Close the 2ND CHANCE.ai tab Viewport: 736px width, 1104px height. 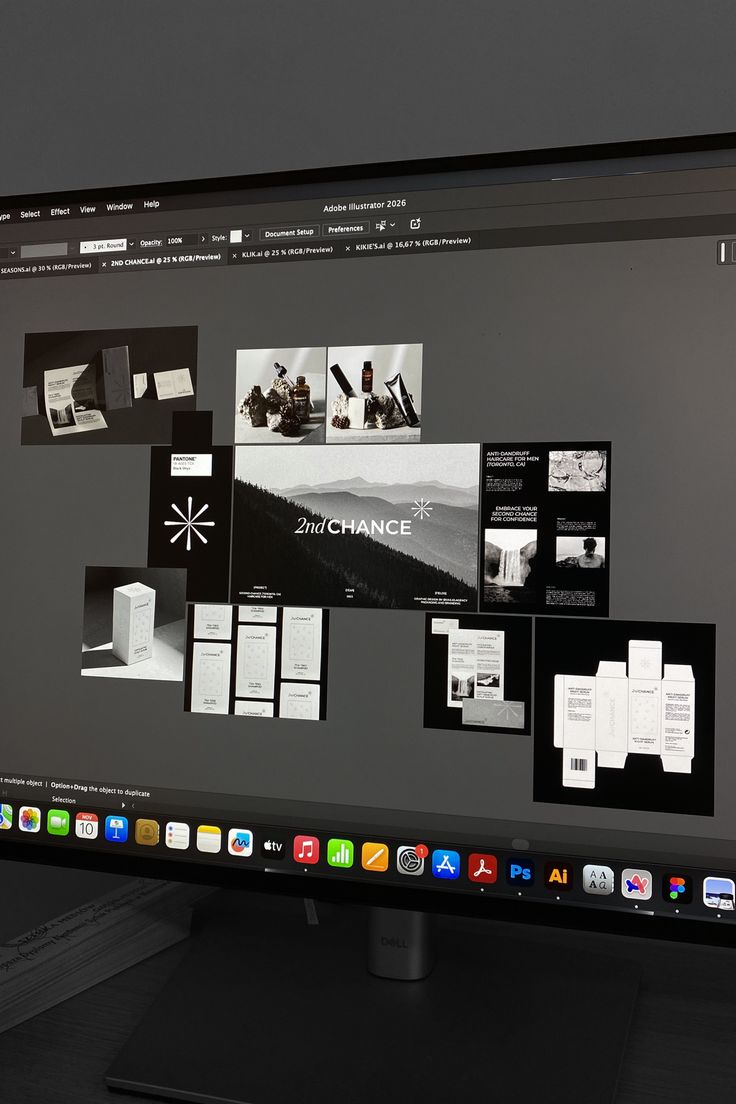(104, 265)
